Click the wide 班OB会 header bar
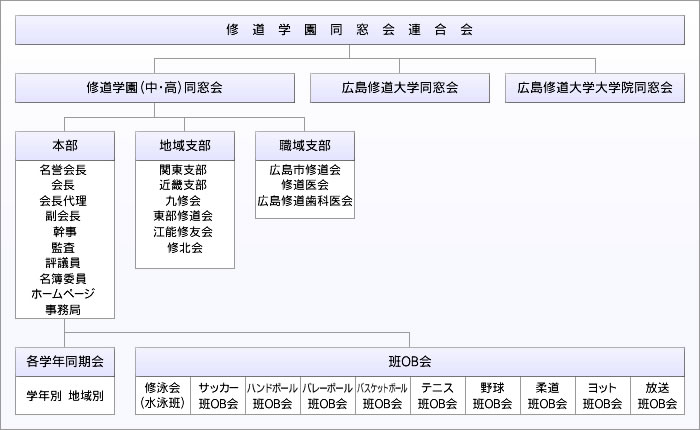 [x=410, y=362]
